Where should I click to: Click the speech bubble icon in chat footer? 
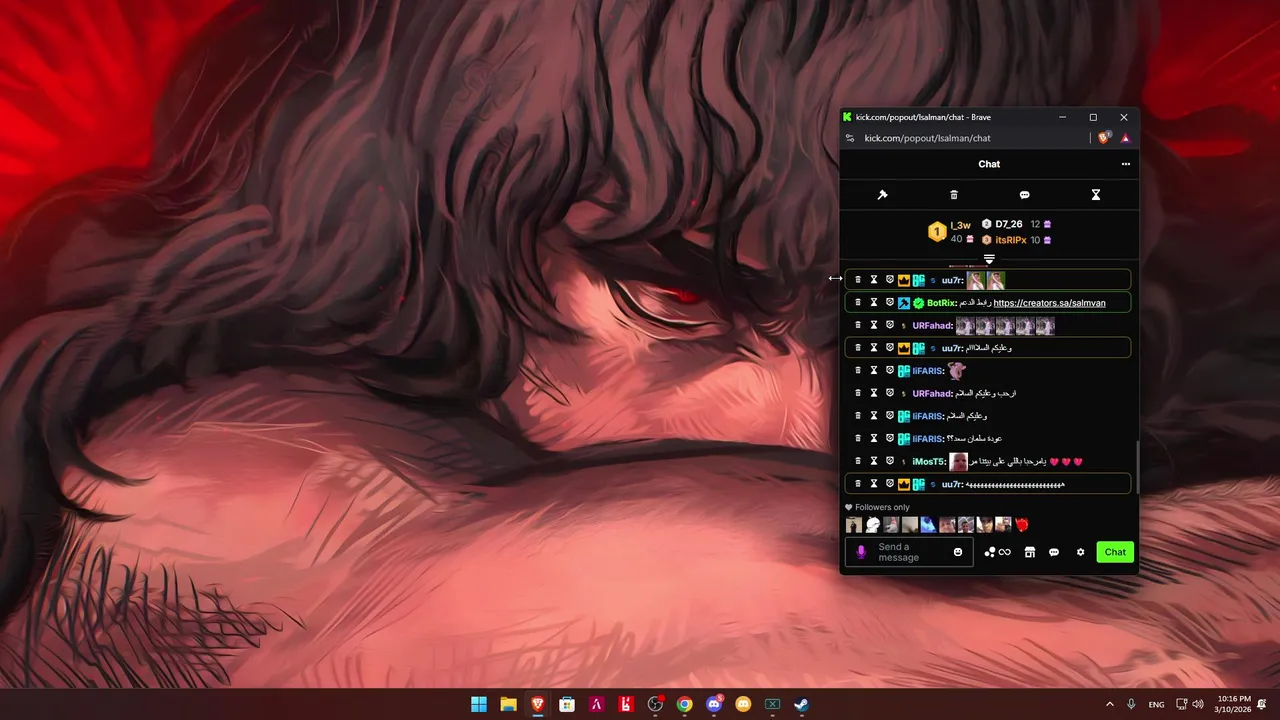point(1054,552)
